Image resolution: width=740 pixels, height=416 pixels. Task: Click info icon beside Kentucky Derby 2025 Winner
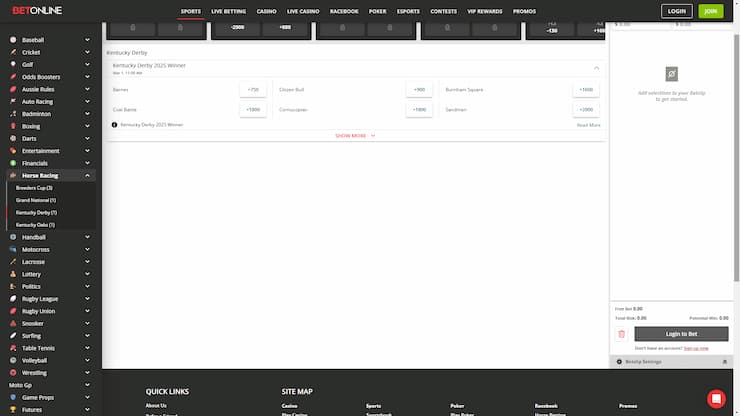tap(114, 125)
